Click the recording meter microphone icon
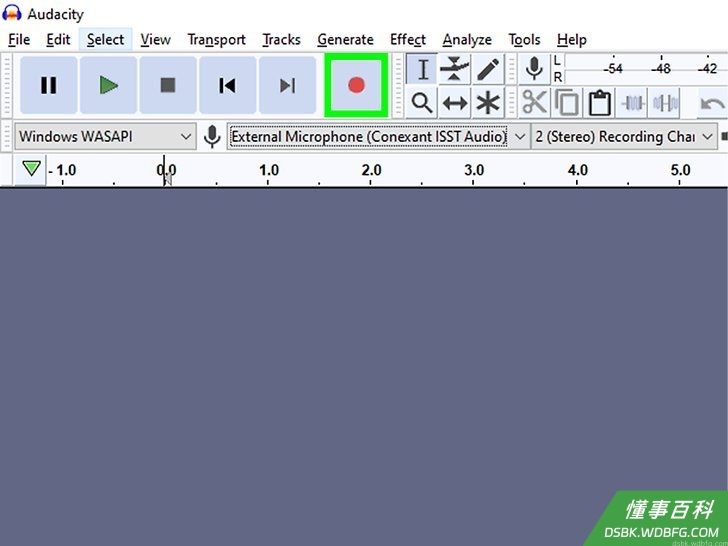The image size is (728, 546). [x=534, y=70]
